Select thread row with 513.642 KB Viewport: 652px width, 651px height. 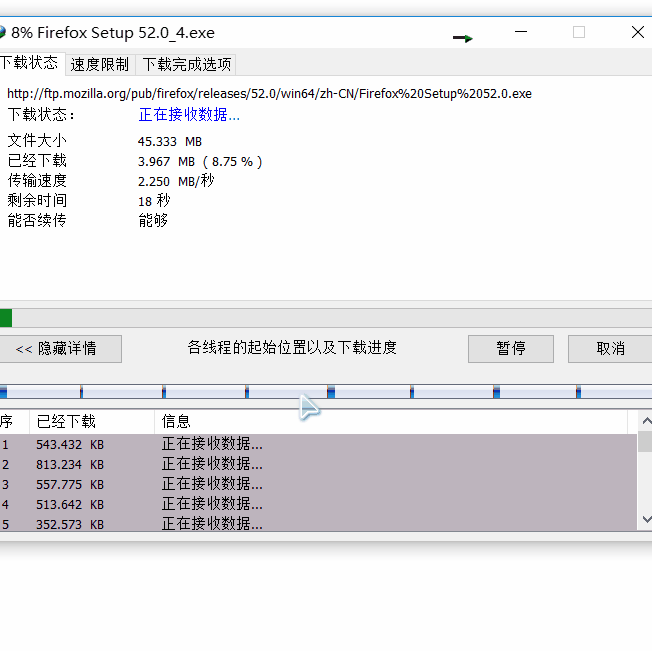(x=318, y=504)
